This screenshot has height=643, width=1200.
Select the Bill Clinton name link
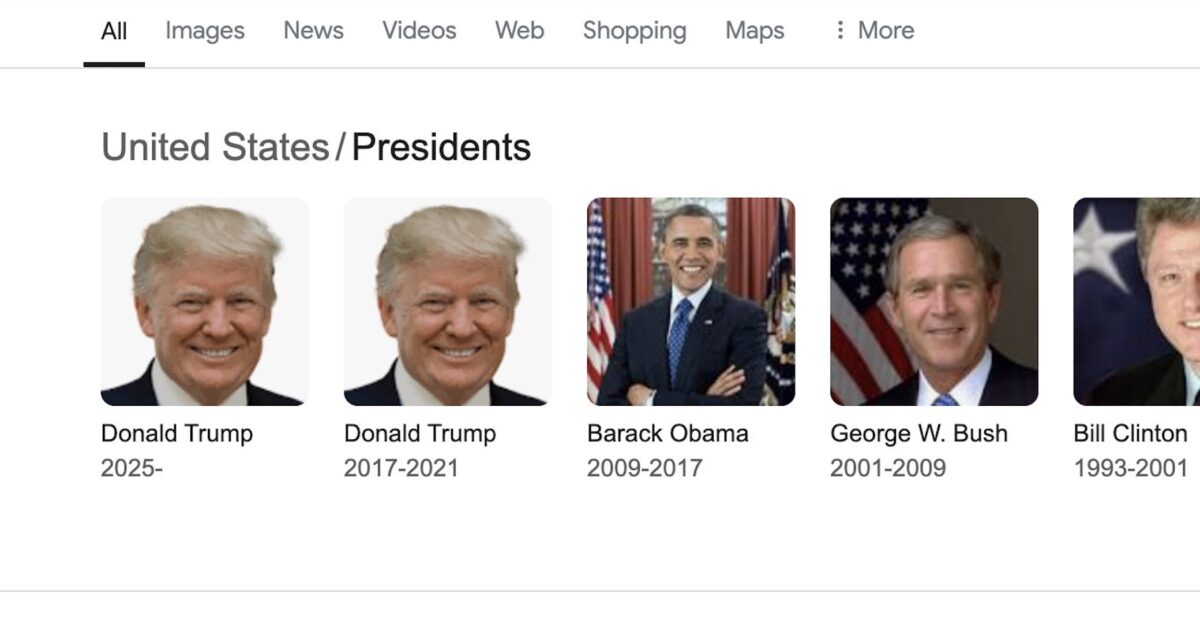tap(1130, 434)
